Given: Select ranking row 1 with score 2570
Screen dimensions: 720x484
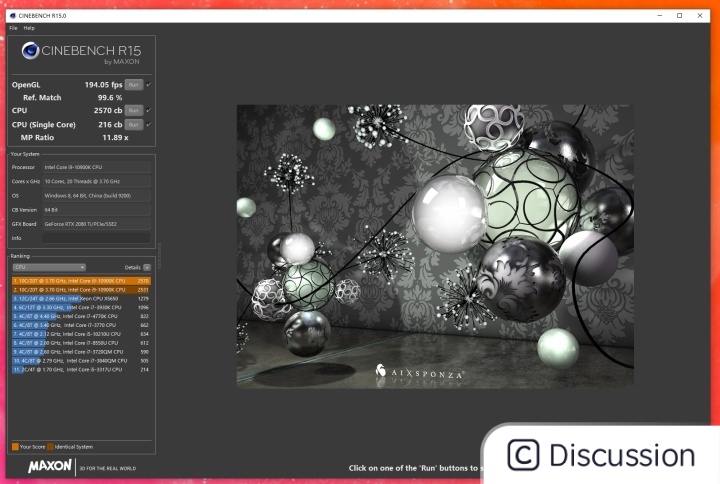Looking at the screenshot, I should click(81, 281).
